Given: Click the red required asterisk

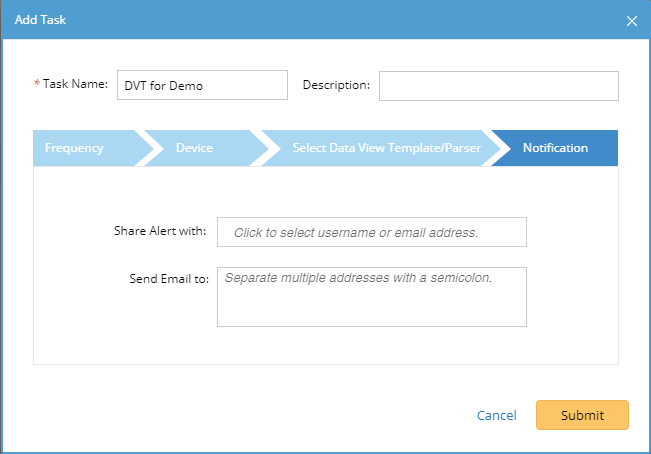Looking at the screenshot, I should (37, 85).
